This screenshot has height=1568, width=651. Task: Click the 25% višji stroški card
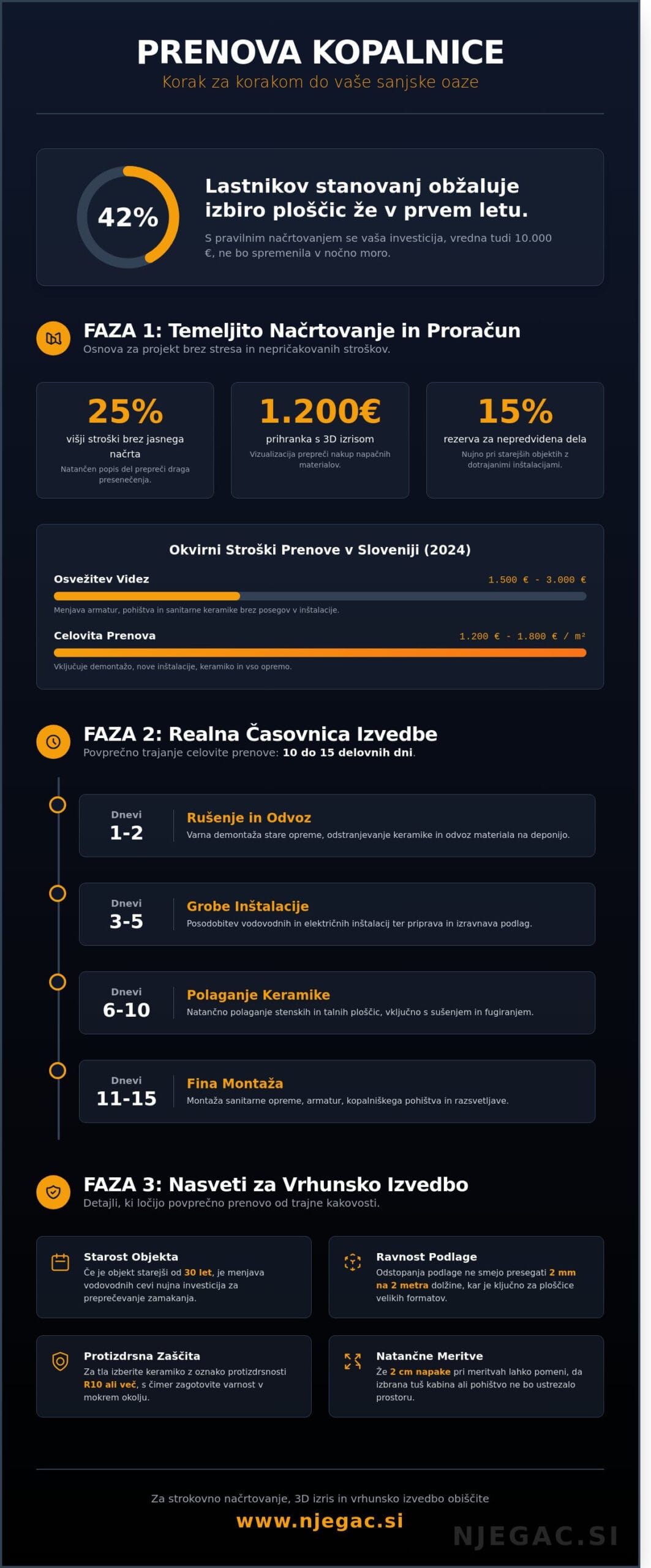point(125,440)
